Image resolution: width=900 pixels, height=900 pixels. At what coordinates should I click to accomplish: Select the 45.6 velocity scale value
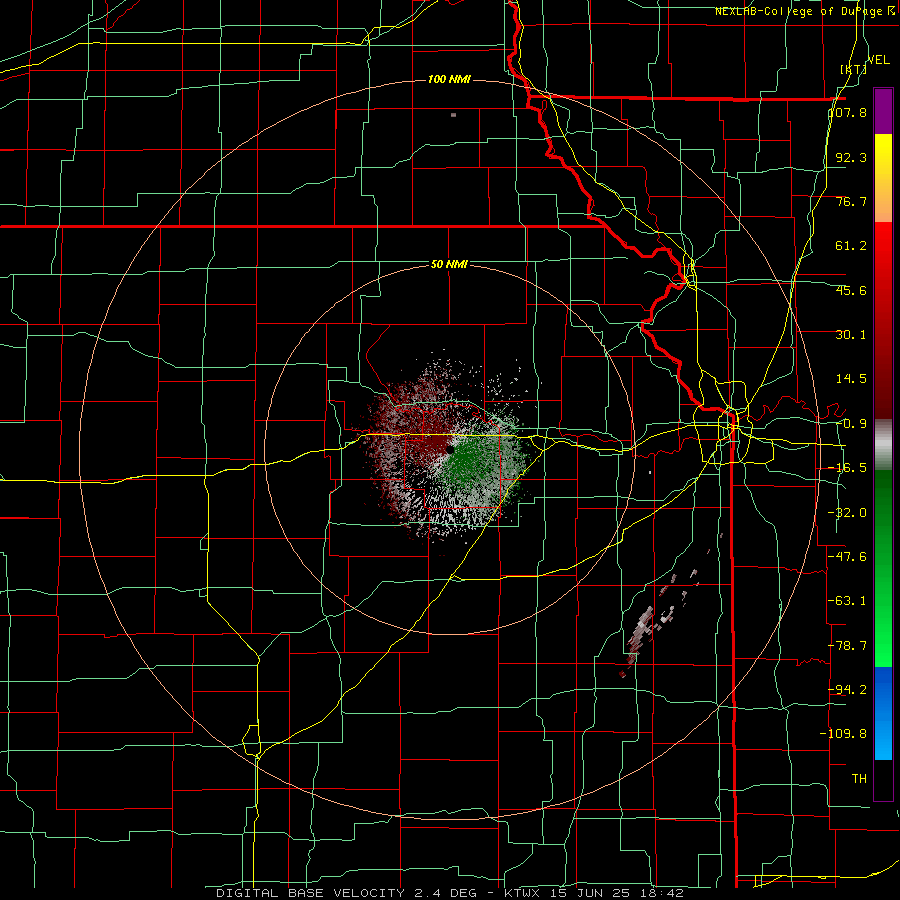pos(851,290)
